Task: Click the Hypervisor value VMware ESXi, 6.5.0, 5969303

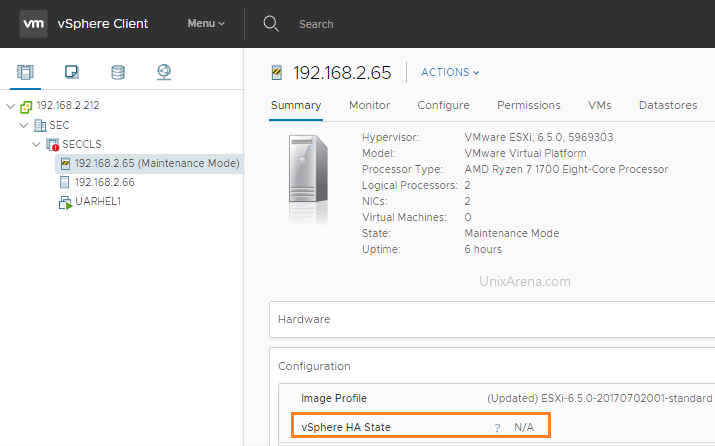Action: pyautogui.click(x=539, y=137)
